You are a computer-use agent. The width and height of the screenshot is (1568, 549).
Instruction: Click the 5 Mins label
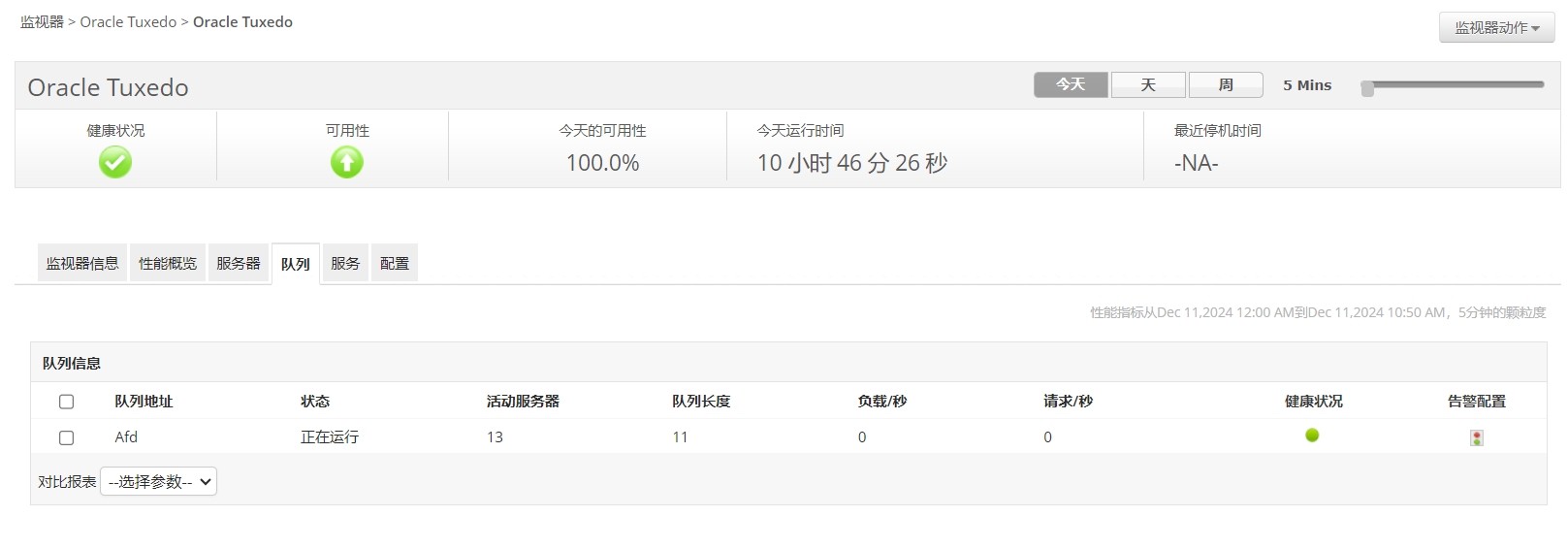point(1307,85)
